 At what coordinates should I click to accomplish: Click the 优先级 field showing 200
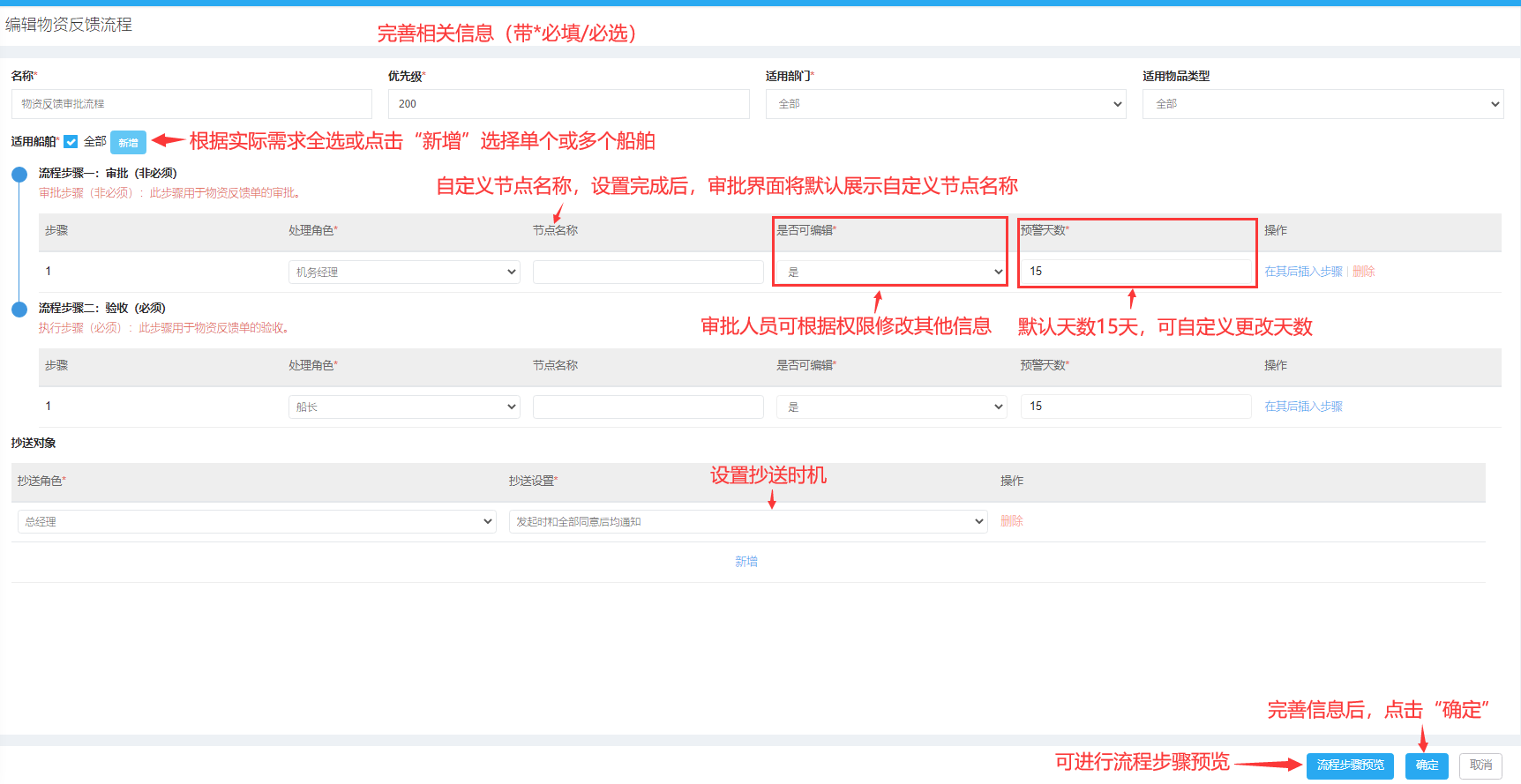(x=568, y=104)
